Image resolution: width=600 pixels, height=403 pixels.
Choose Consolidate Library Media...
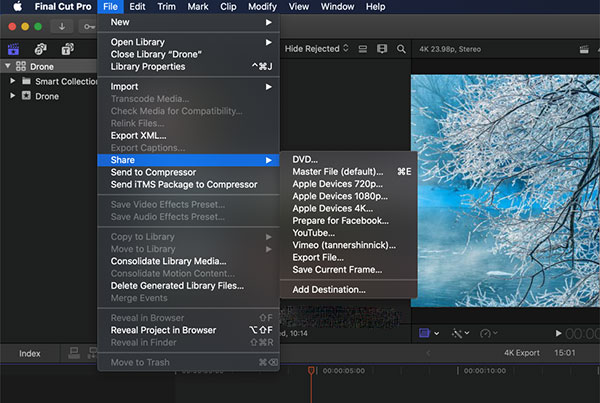[x=188, y=261]
